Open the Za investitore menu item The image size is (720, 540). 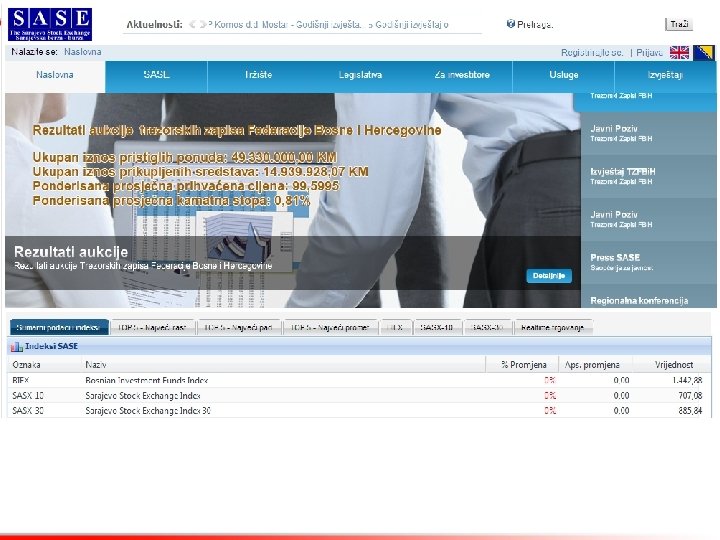(x=462, y=75)
